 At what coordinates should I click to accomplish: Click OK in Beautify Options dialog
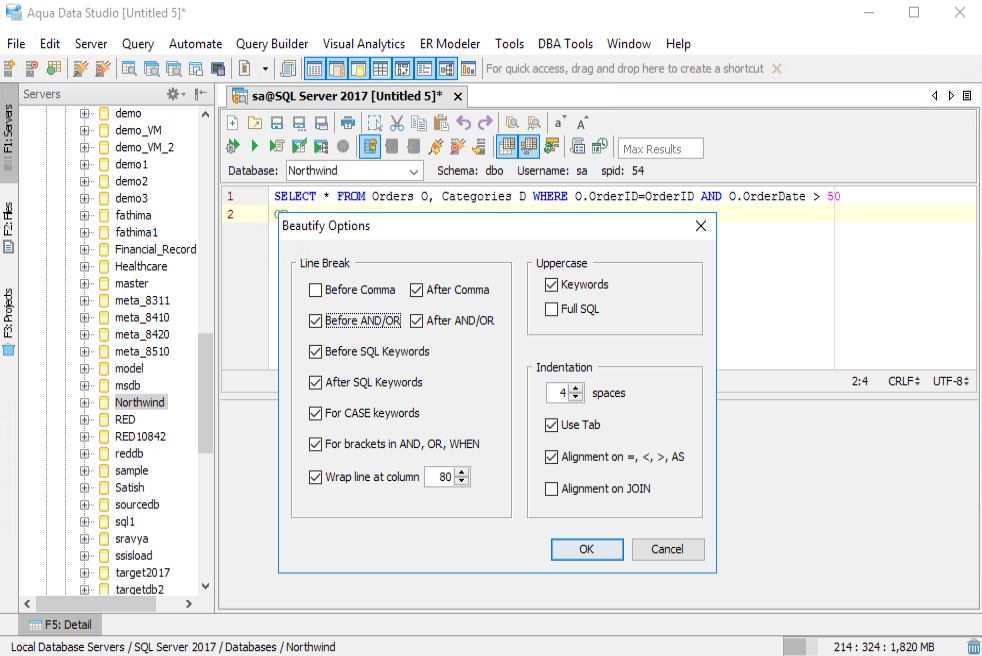pyautogui.click(x=587, y=549)
